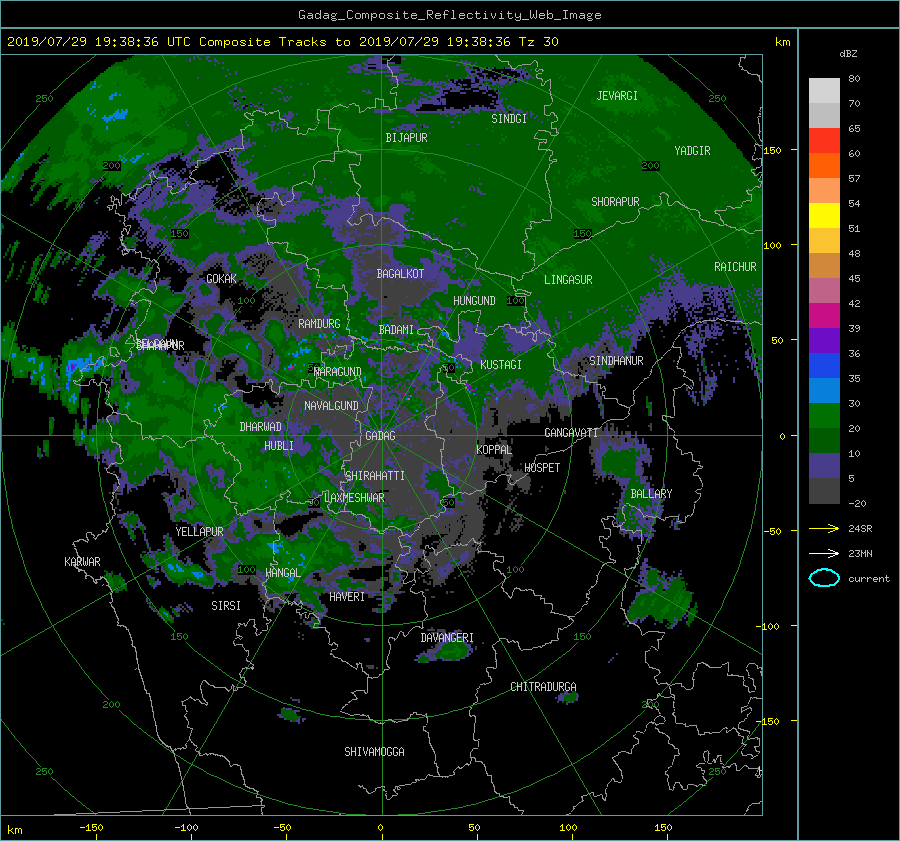This screenshot has width=900, height=841.
Task: Click the dBZ legend heading
Action: point(848,54)
